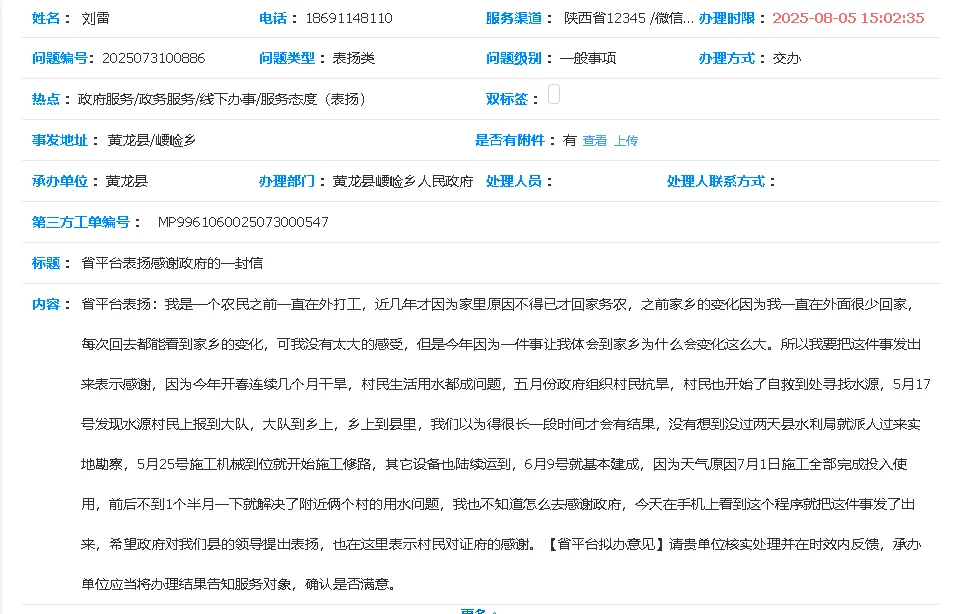Viewport: 960px width, 614px height.
Task: Click the 上传 upload link
Action: point(626,141)
